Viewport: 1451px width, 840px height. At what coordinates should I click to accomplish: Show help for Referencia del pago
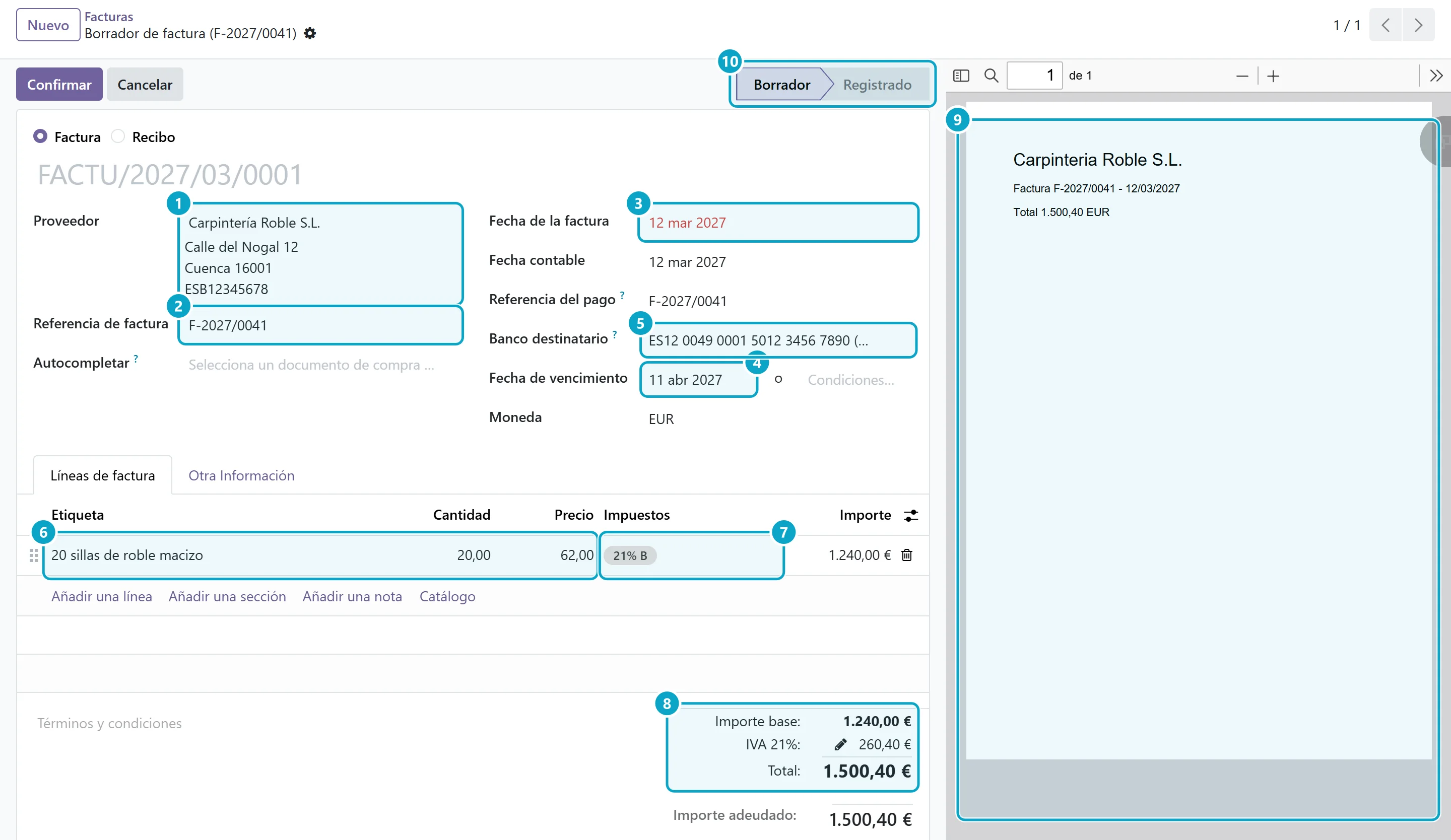coord(622,295)
